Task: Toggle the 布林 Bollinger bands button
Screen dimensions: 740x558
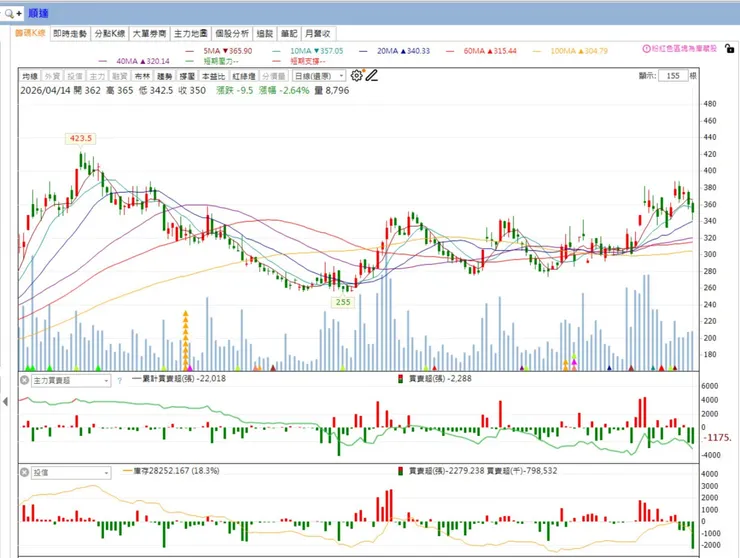Action: [x=142, y=76]
